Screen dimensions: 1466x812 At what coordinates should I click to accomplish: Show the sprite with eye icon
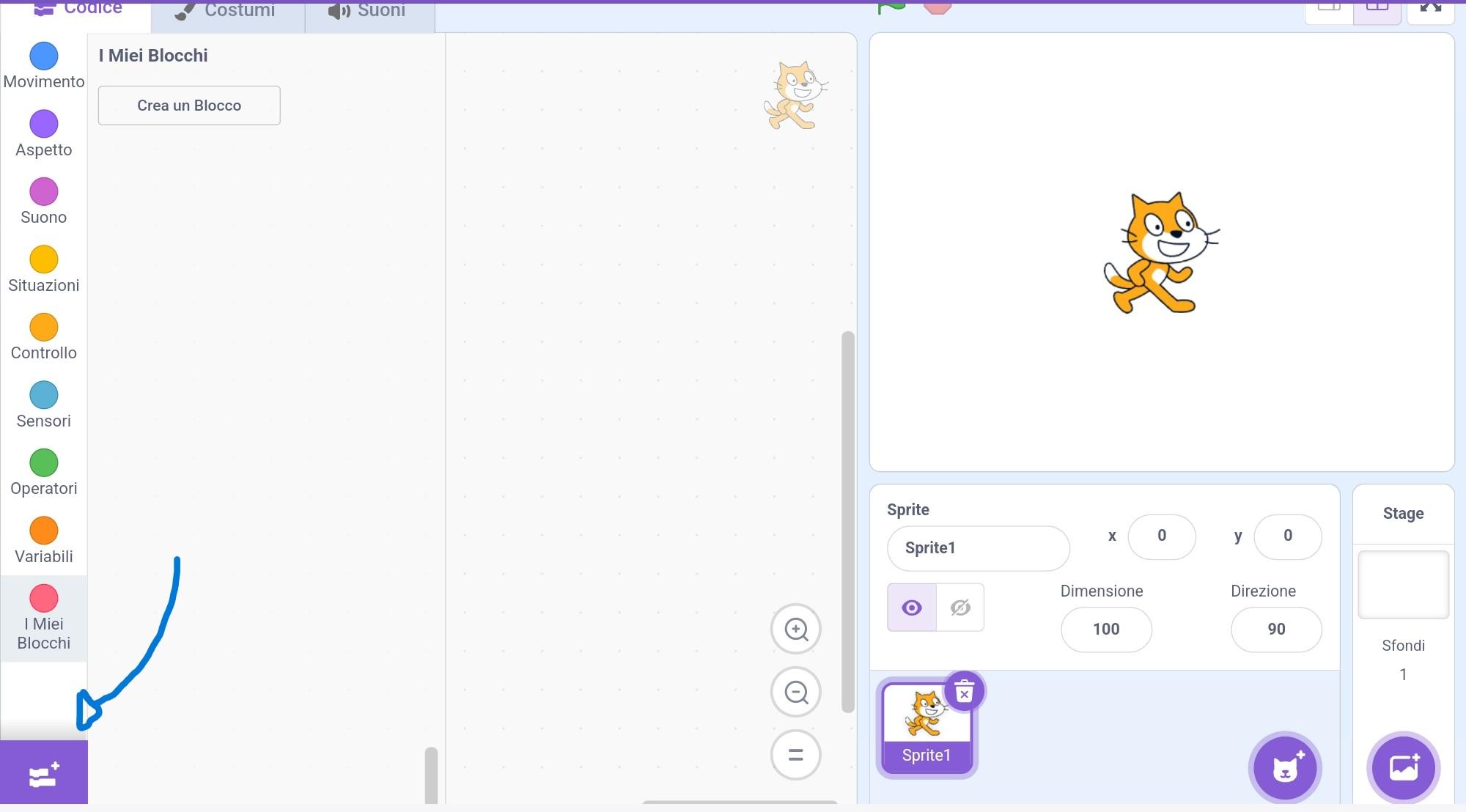pyautogui.click(x=912, y=608)
